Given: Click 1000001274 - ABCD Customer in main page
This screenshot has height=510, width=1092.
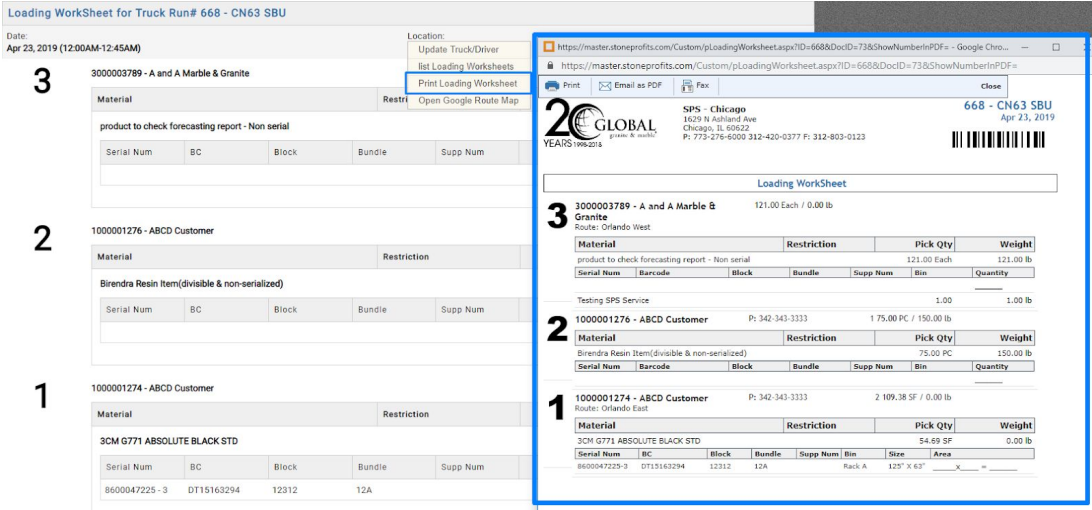Looking at the screenshot, I should click(x=153, y=387).
